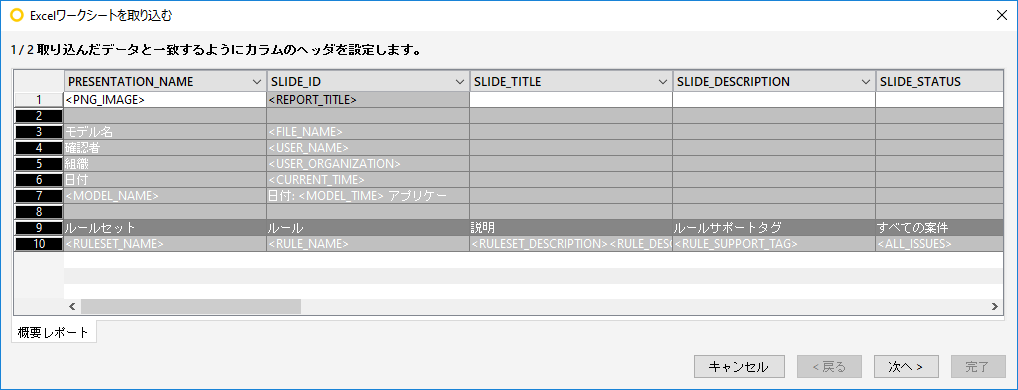1018x390 pixels.
Task: Click the 日付 cell in row 6
Action: click(x=165, y=180)
